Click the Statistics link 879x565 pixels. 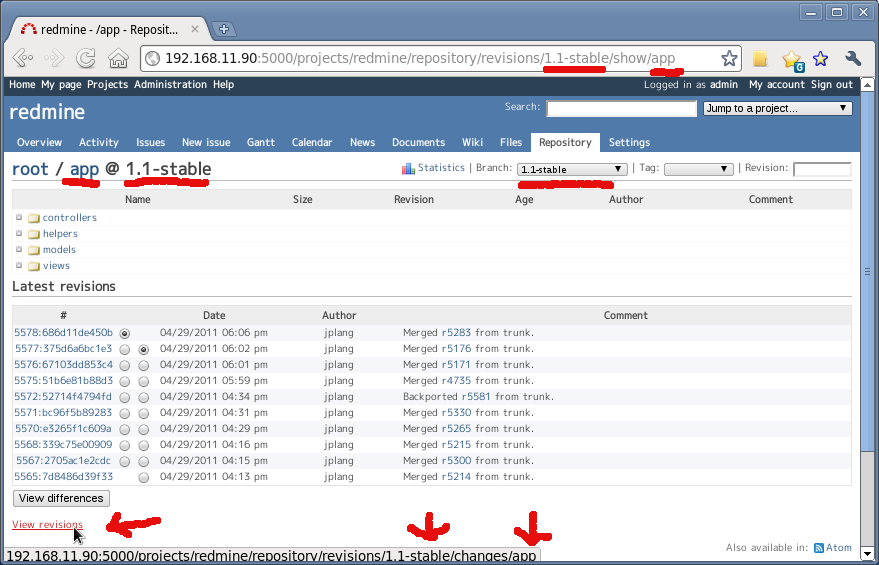coord(441,168)
